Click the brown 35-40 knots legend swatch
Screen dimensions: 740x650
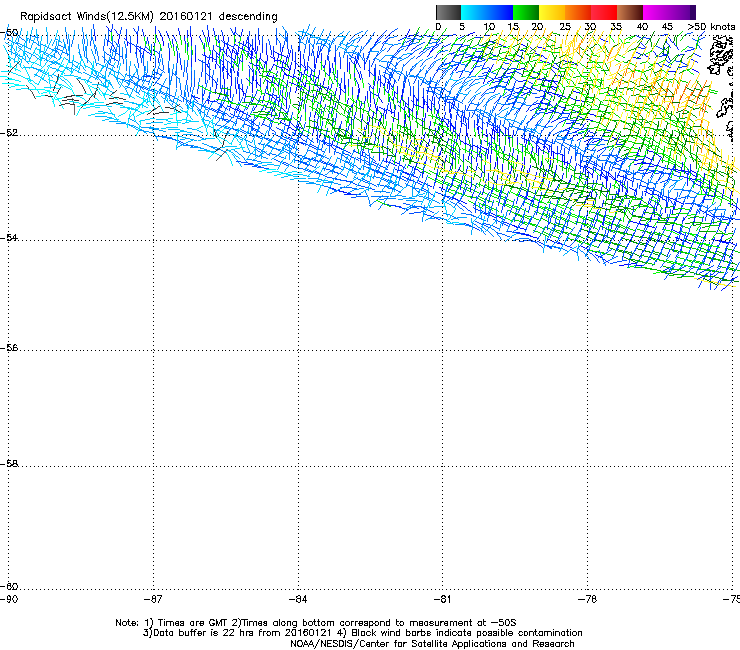coord(630,12)
